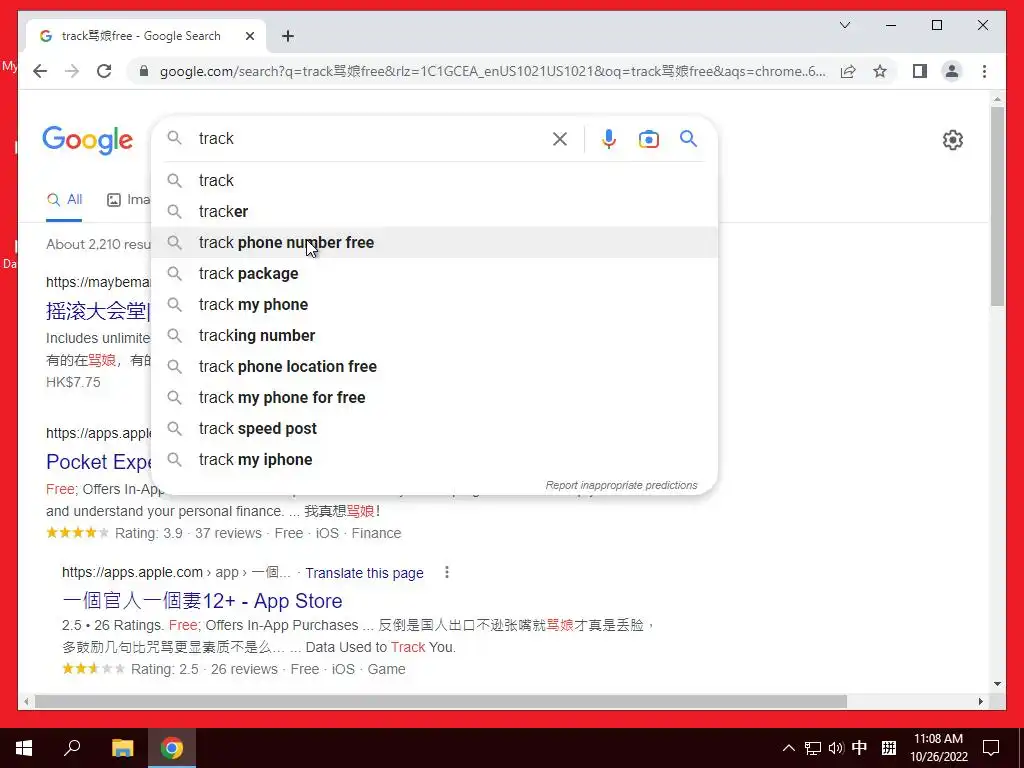Click the horizontal scroll right arrow
The image size is (1024, 768).
pos(980,701)
